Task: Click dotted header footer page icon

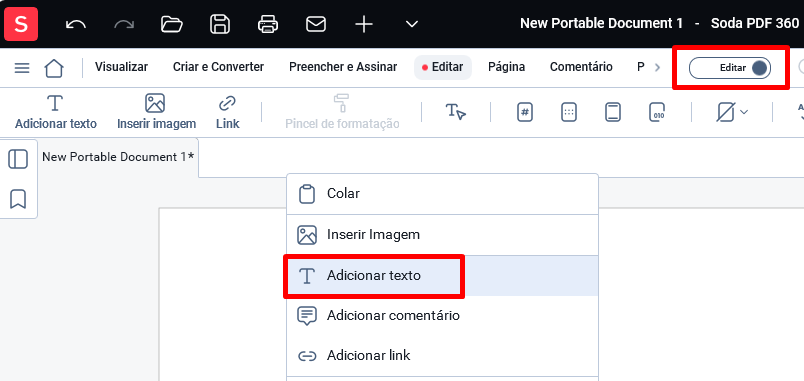Action: (x=569, y=112)
